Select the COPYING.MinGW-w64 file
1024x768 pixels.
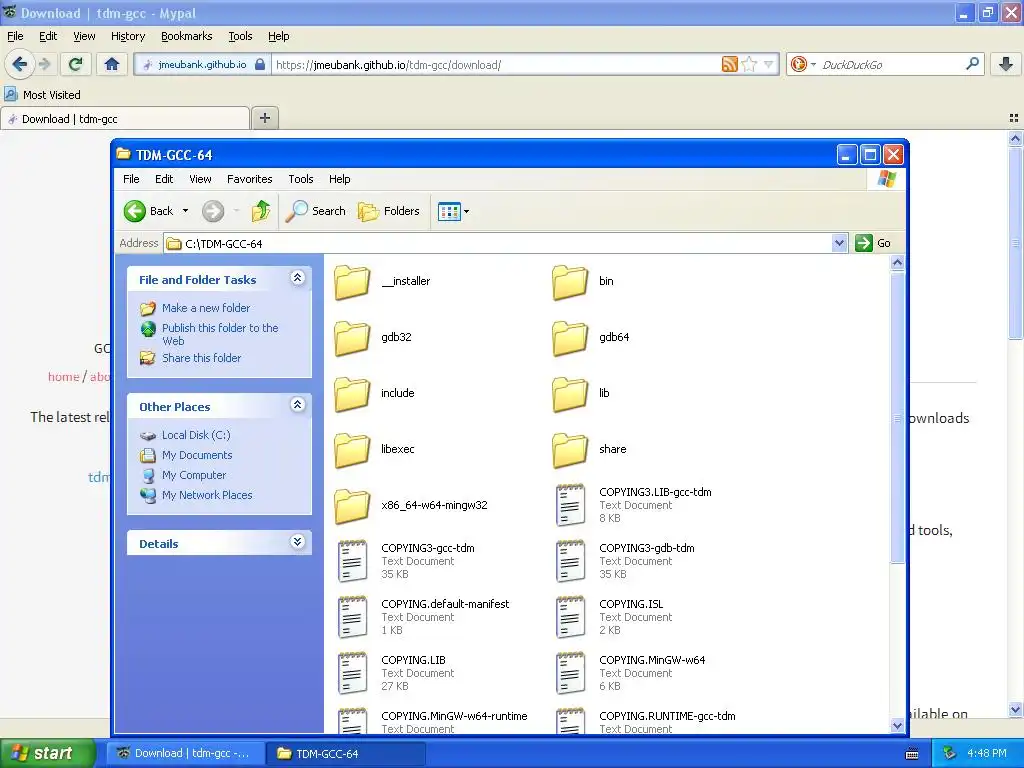click(x=630, y=673)
